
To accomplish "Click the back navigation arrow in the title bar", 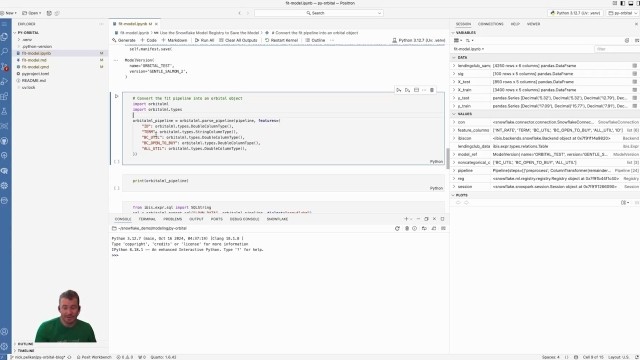I will [x=240, y=13].
